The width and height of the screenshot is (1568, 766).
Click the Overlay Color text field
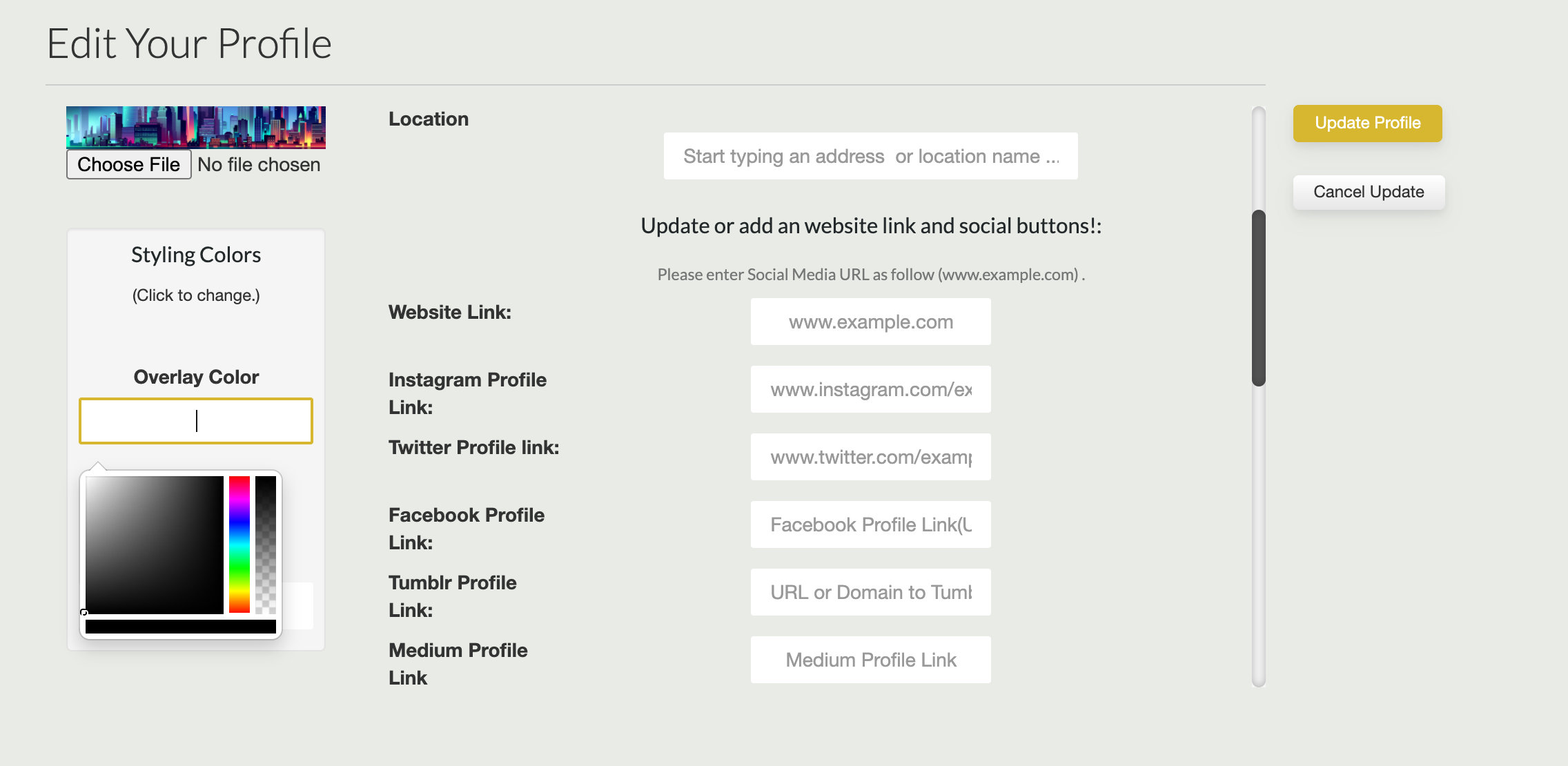196,421
